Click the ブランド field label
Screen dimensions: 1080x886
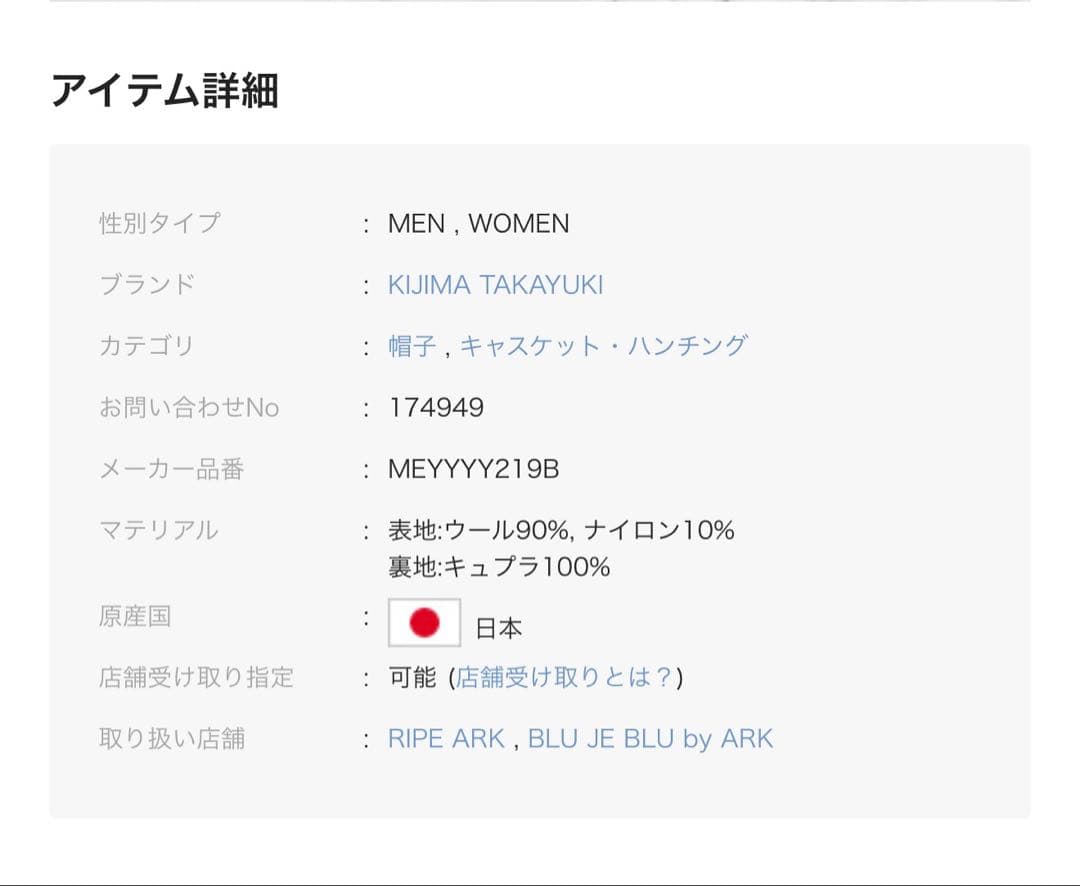tap(146, 285)
